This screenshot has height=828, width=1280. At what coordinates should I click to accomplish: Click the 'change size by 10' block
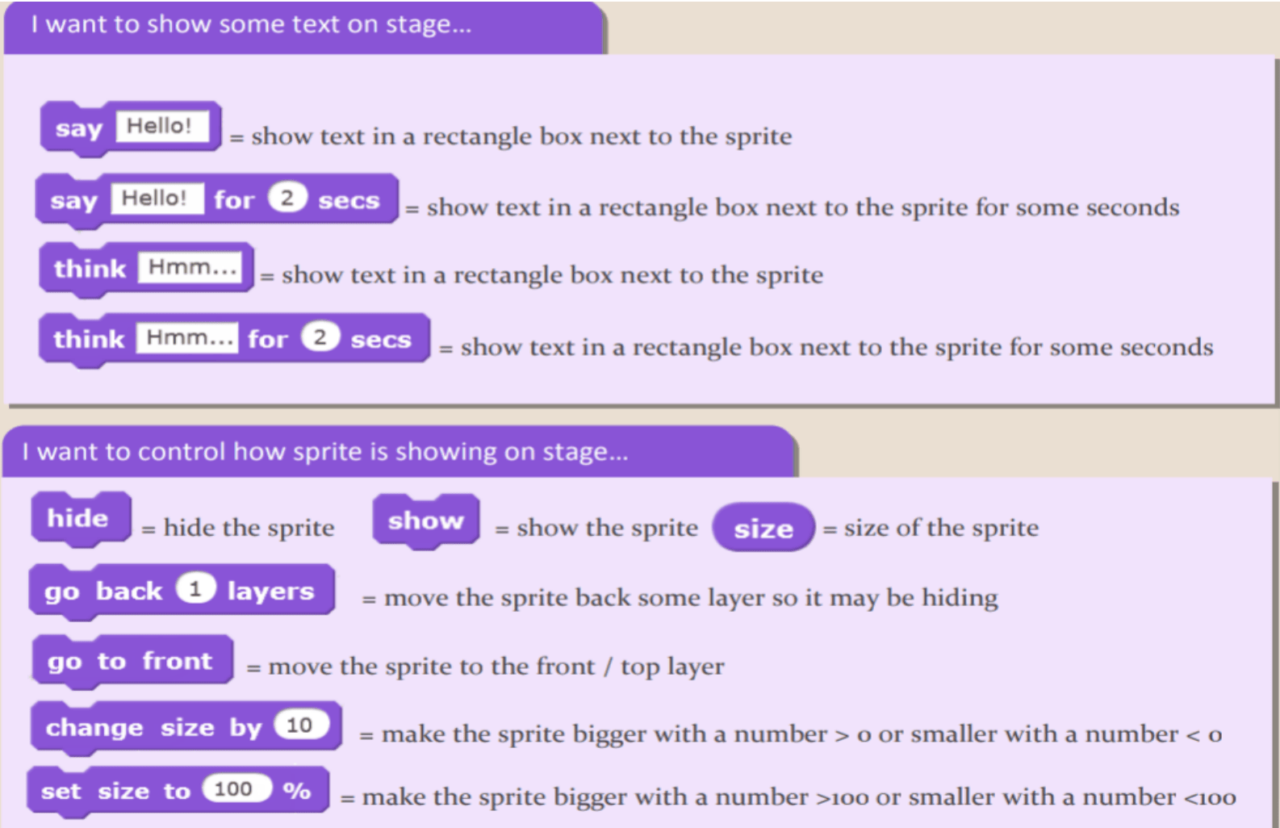(150, 727)
